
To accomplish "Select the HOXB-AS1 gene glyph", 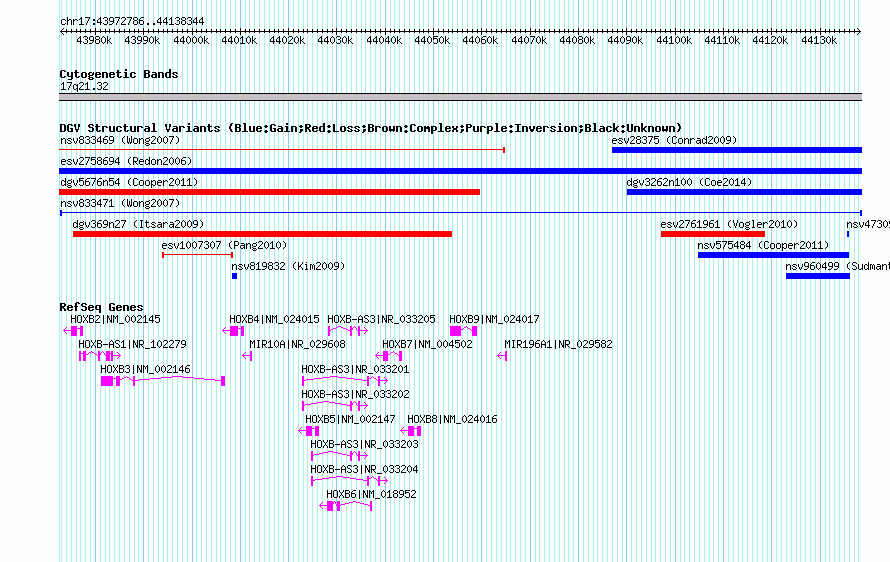I will (x=100, y=356).
